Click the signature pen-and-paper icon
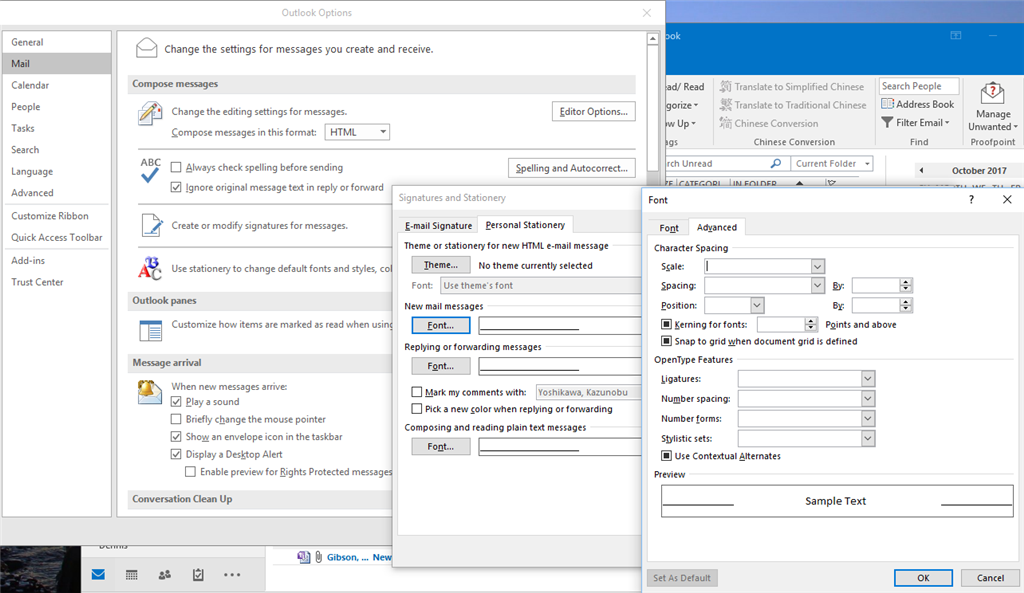1024x593 pixels. (x=152, y=225)
